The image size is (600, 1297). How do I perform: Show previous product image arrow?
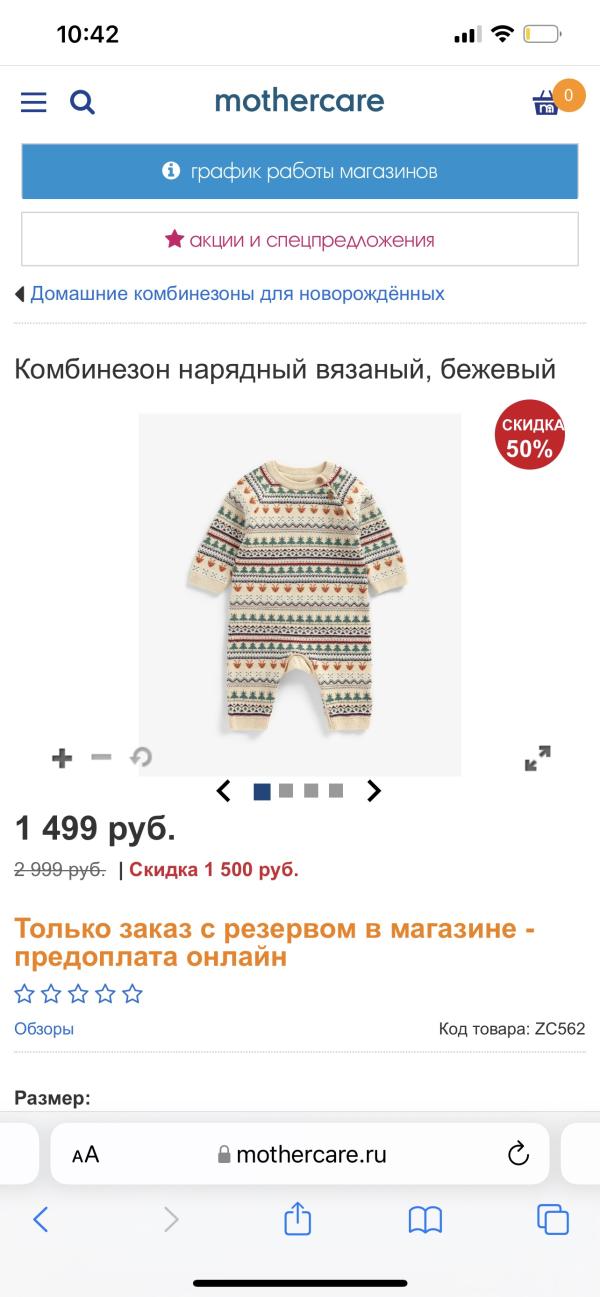pos(224,791)
